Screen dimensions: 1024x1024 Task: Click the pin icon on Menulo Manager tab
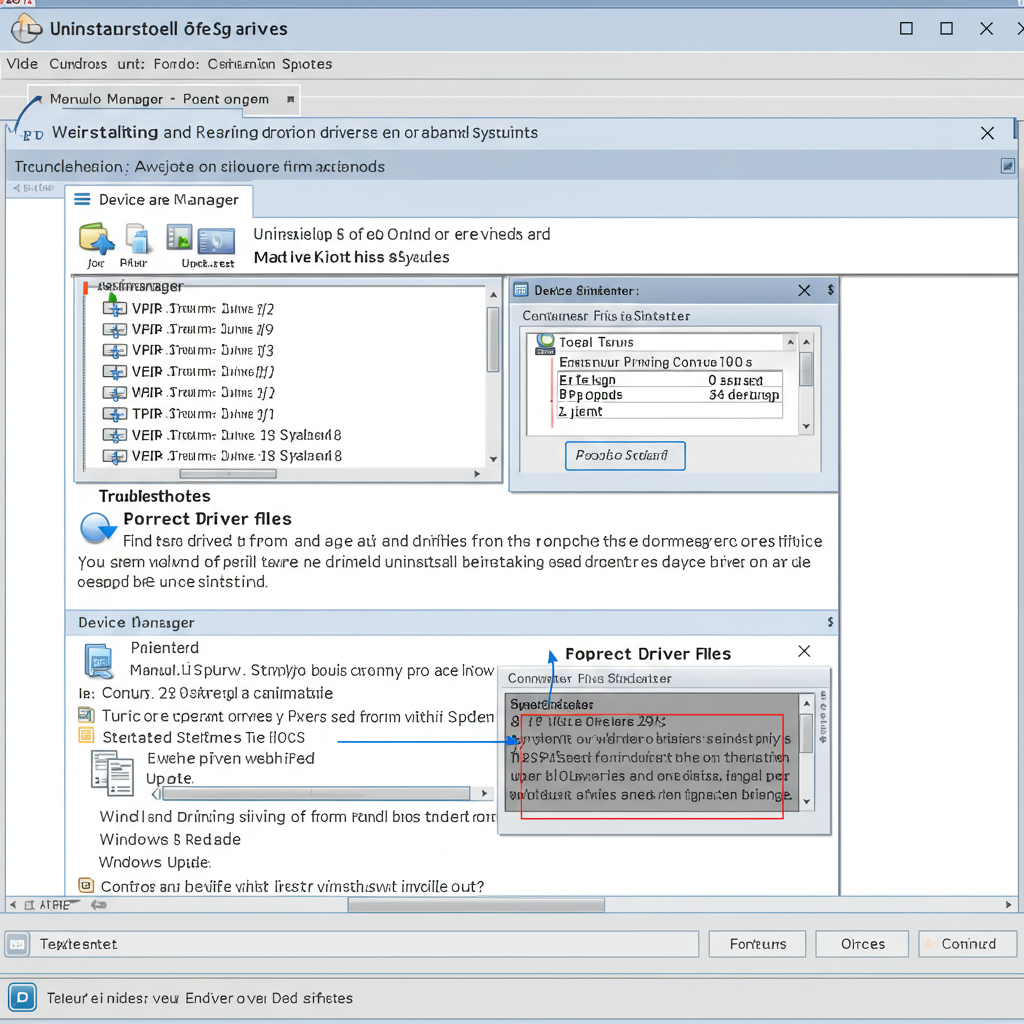(x=291, y=99)
